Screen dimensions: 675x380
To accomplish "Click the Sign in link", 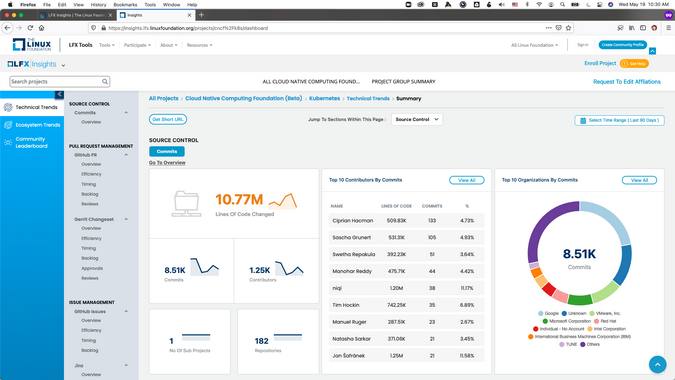I will 582,45.
